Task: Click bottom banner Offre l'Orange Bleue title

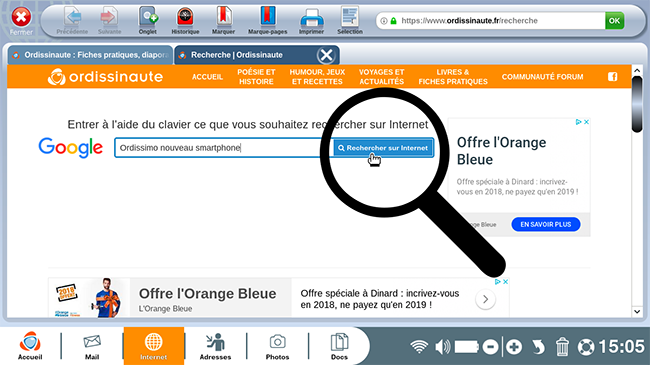Action: tap(207, 294)
